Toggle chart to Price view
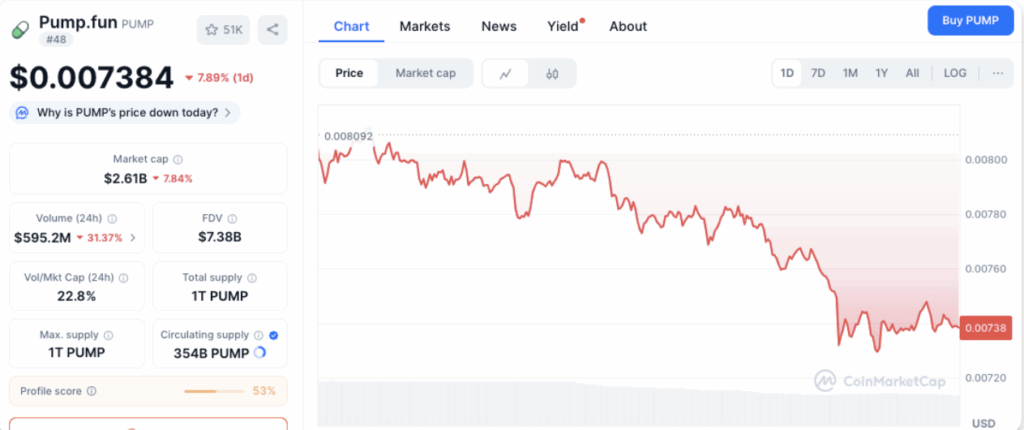The height and width of the screenshot is (430, 1024). tap(349, 73)
